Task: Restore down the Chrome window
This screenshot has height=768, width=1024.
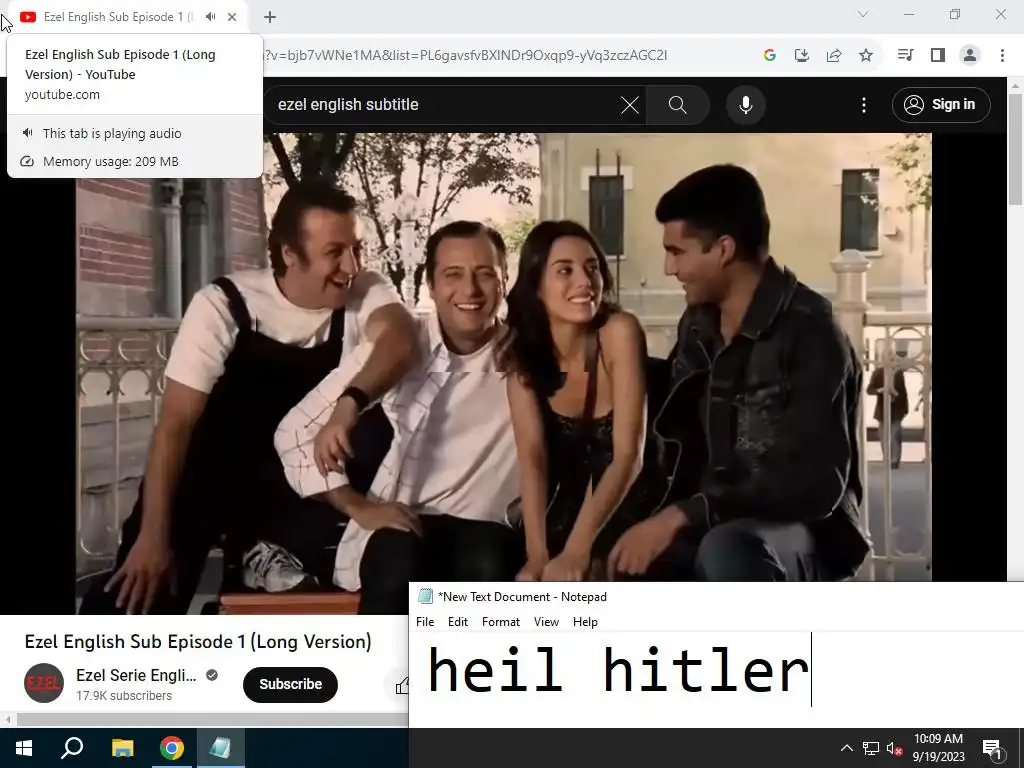Action: (x=955, y=14)
